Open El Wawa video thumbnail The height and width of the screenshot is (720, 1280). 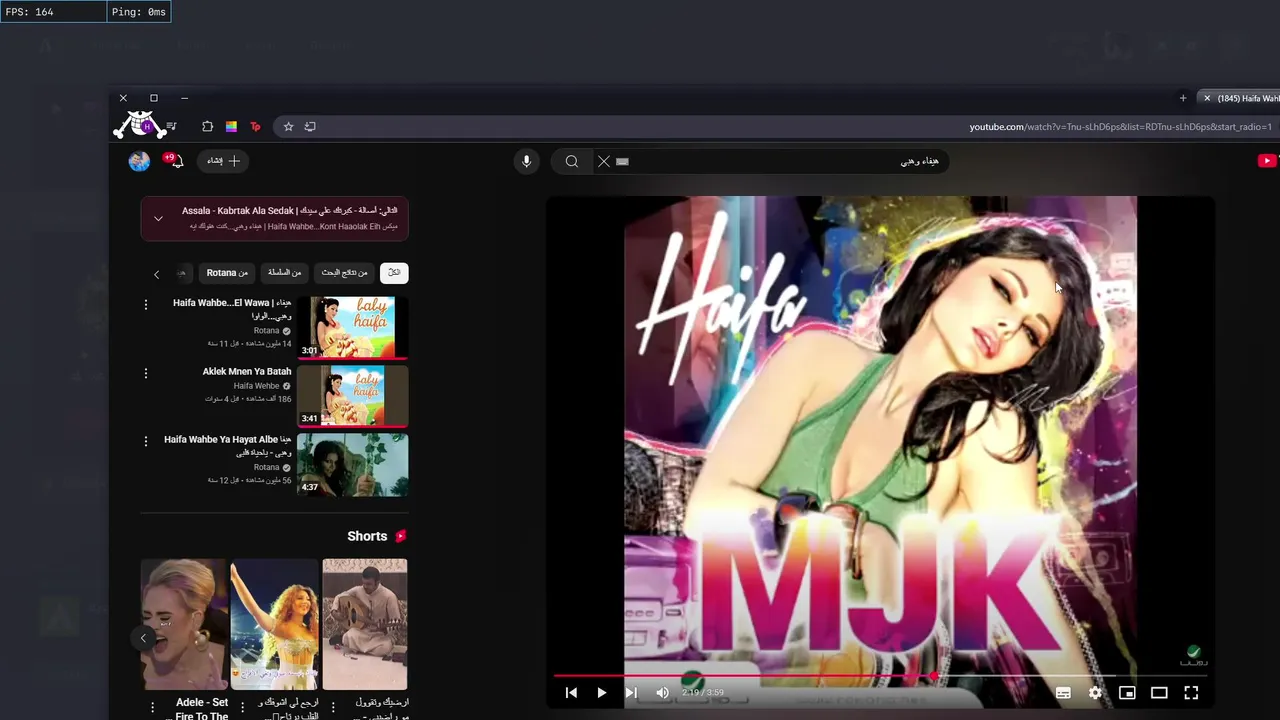pyautogui.click(x=352, y=327)
